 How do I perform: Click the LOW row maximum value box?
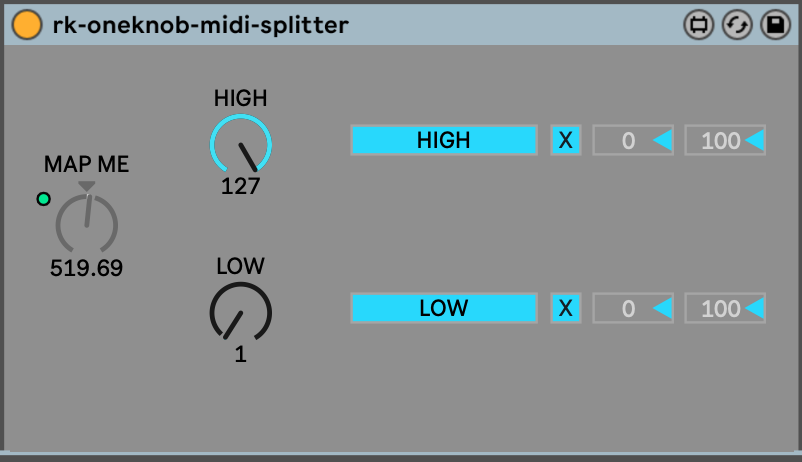(x=725, y=309)
